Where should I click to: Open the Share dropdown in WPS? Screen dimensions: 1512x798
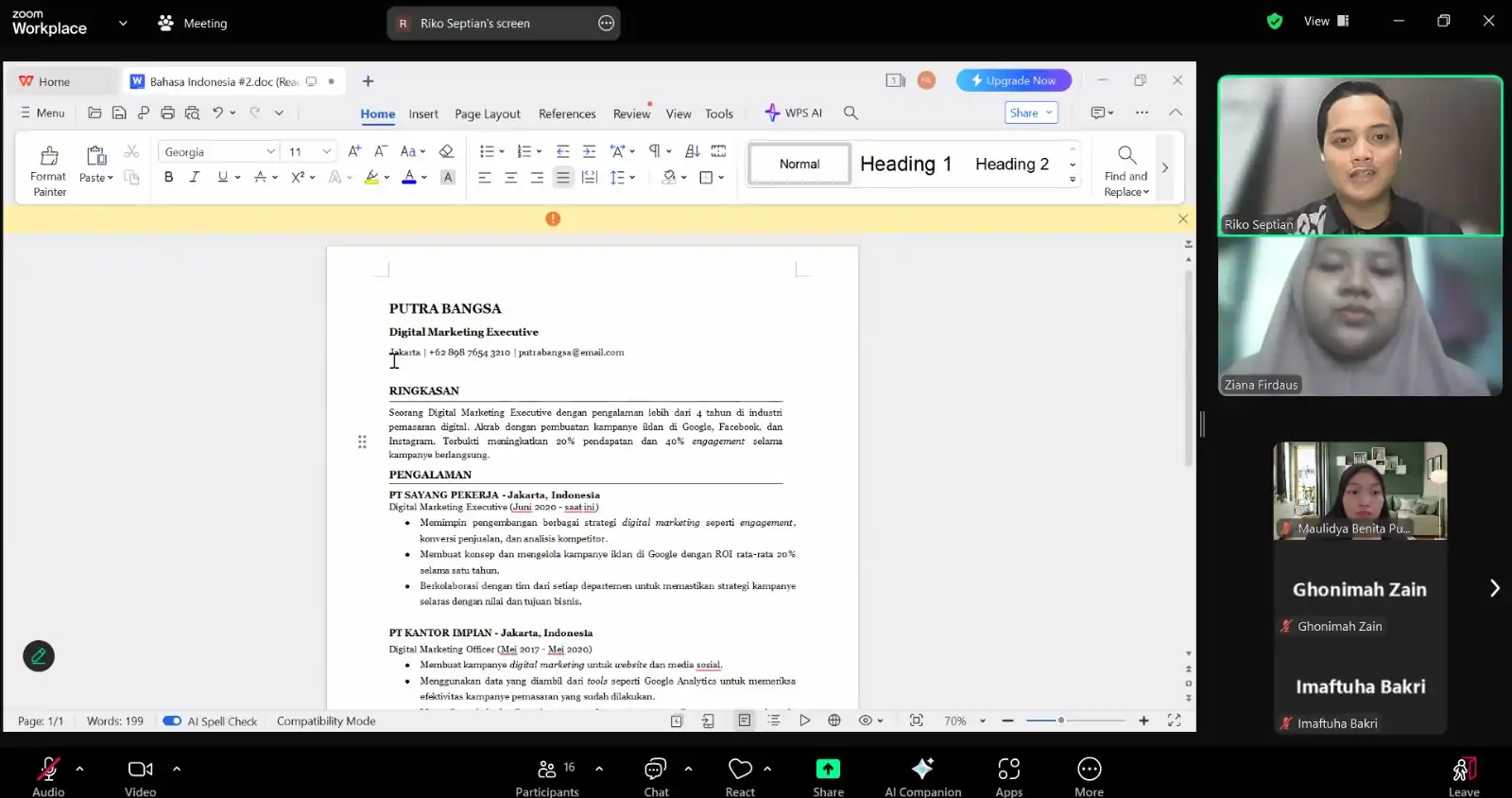click(x=1031, y=113)
